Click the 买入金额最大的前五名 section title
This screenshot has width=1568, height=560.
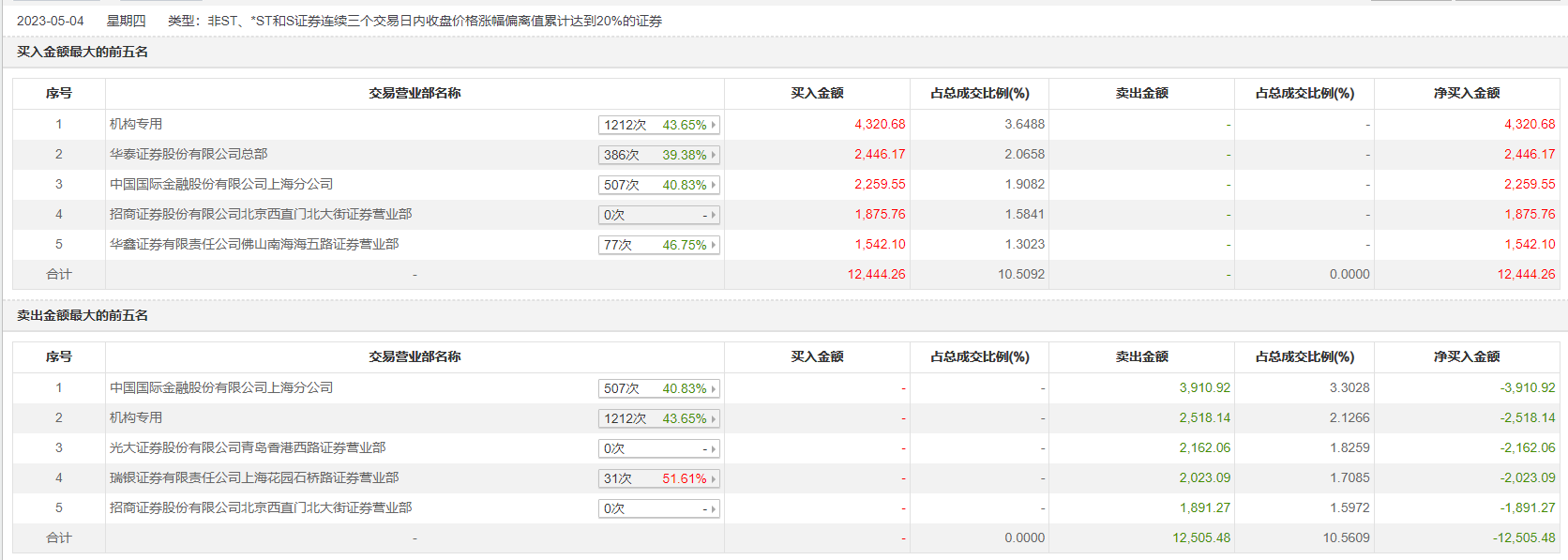[x=83, y=52]
